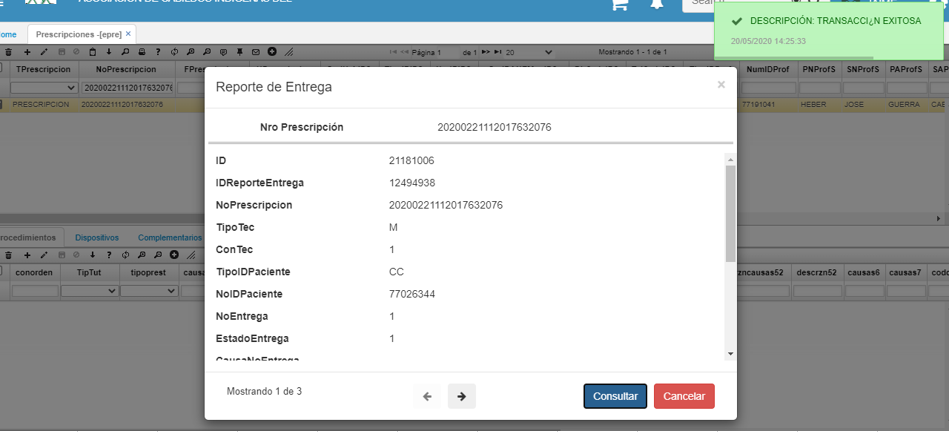949x432 pixels.
Task: Go back using the left arrow in the dialog
Action: point(427,396)
